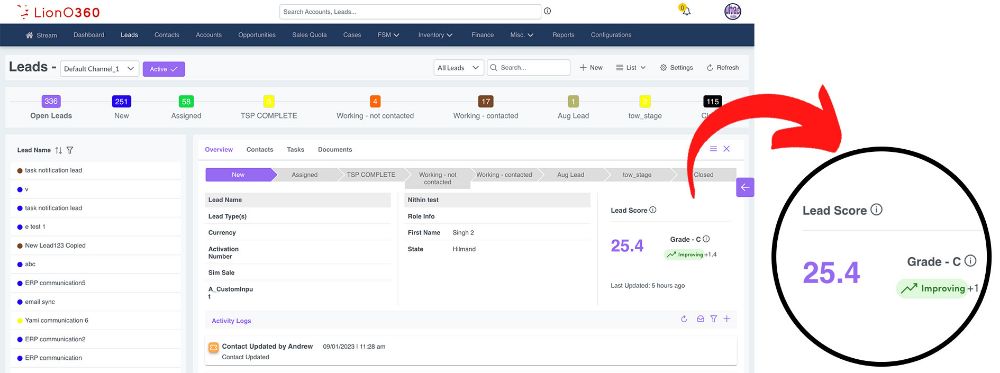This screenshot has width=1000, height=373.
Task: Sort the list using Lead Name sort arrows
Action: (59, 150)
